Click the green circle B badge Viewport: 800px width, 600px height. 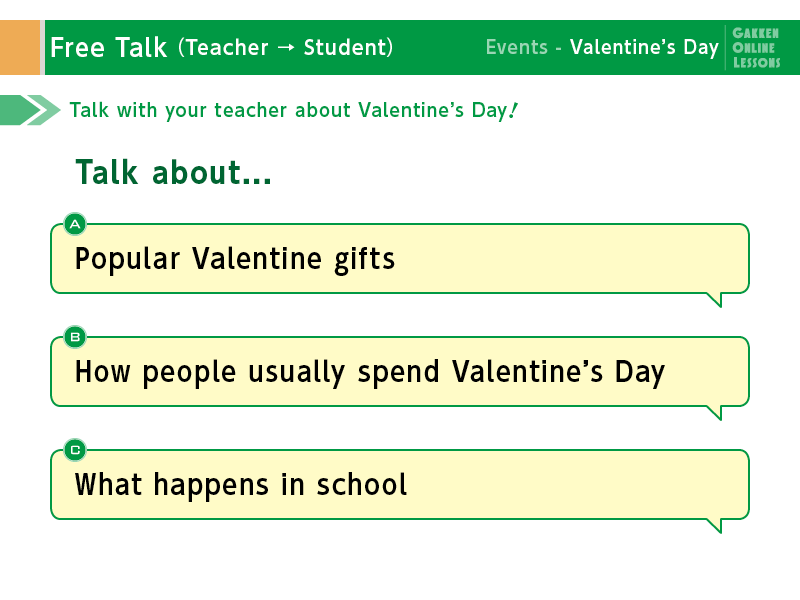(75, 337)
